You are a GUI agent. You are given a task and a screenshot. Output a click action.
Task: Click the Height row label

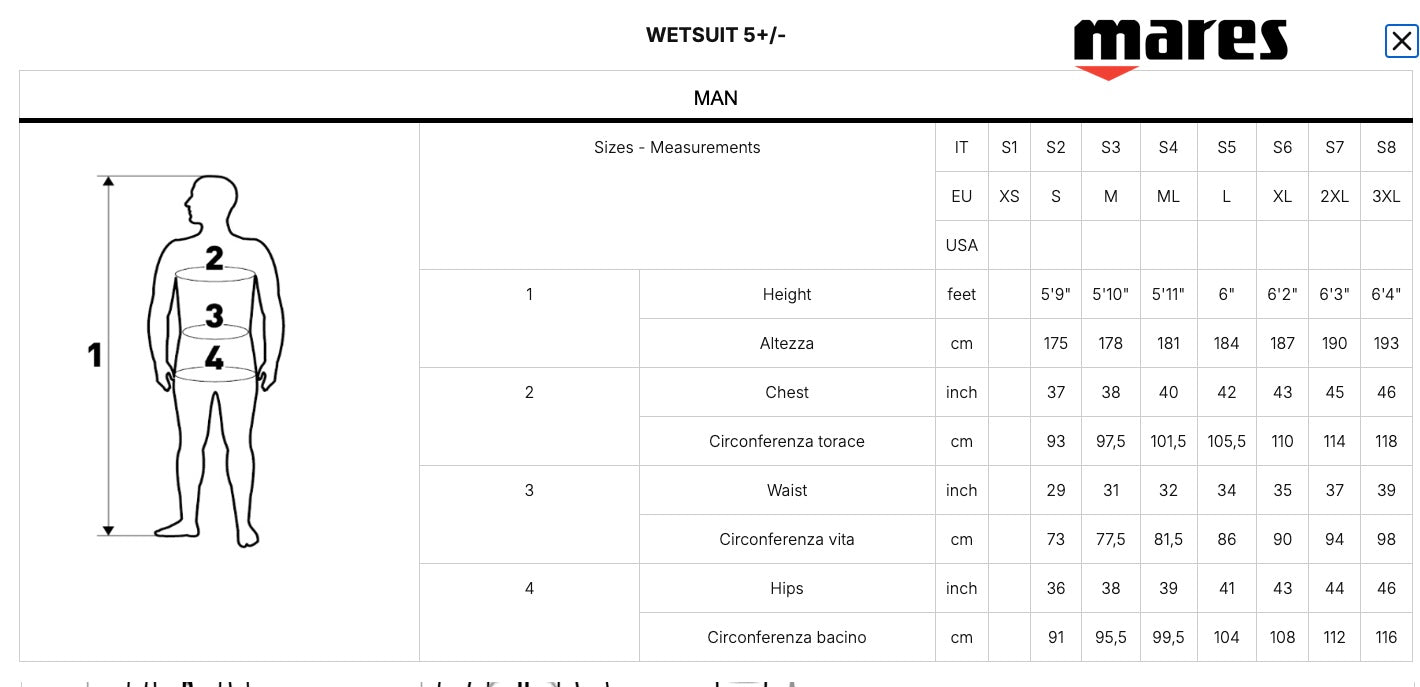coord(787,294)
